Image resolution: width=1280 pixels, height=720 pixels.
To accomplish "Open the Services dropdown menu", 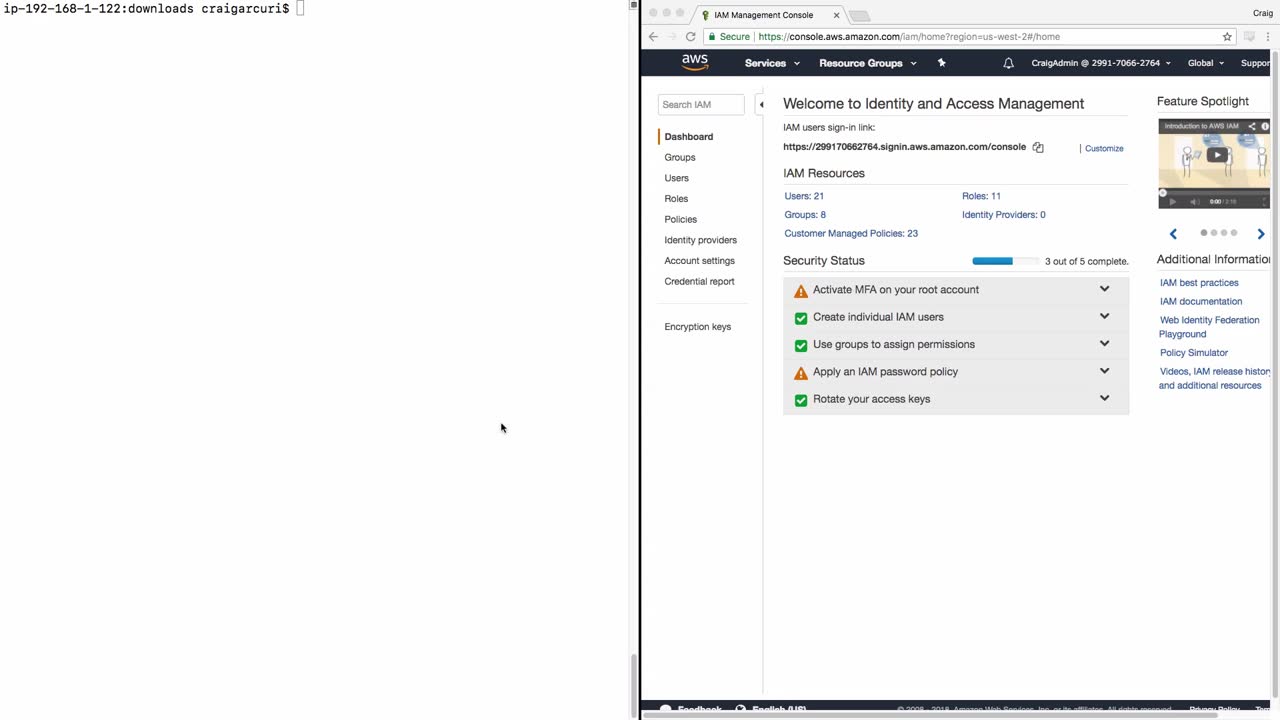I will (x=772, y=63).
